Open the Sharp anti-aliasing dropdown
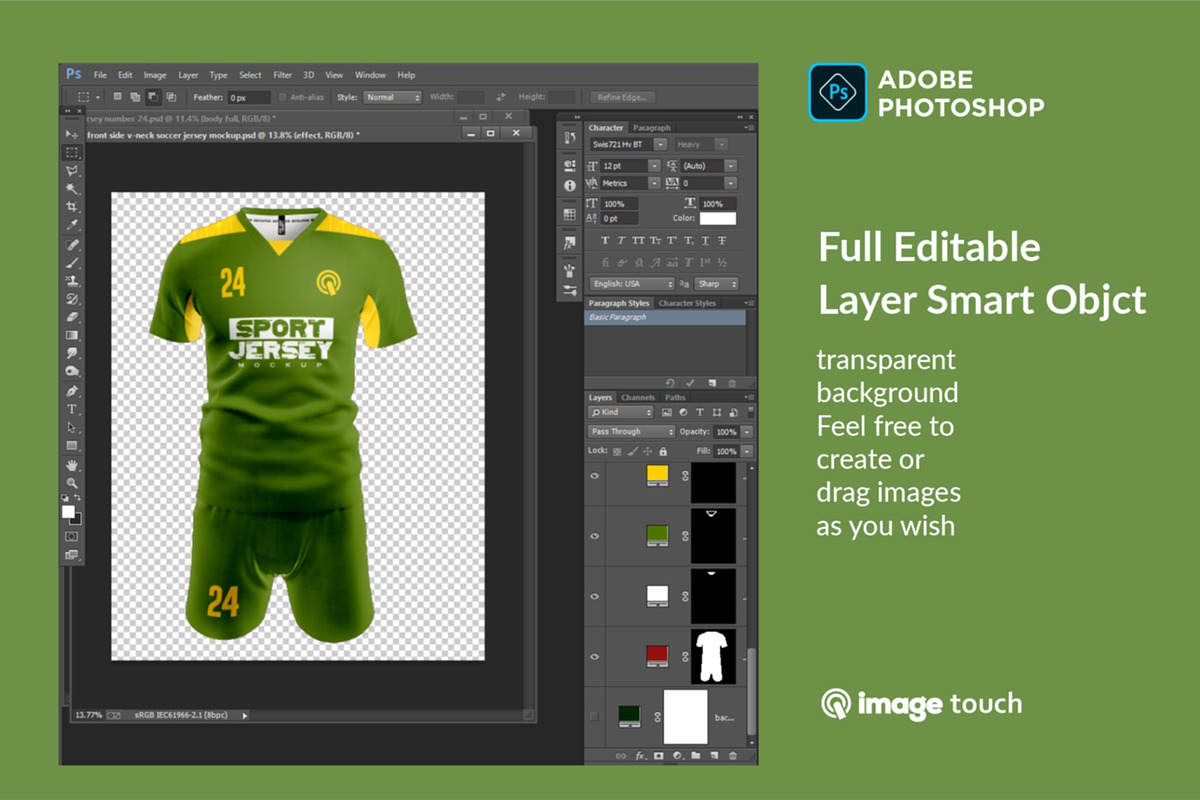 point(716,284)
